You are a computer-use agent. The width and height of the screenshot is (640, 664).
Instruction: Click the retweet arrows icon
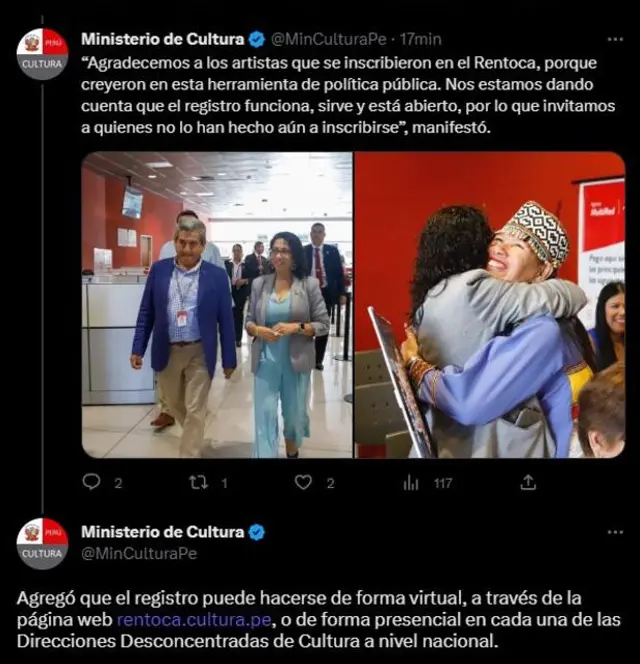[198, 482]
